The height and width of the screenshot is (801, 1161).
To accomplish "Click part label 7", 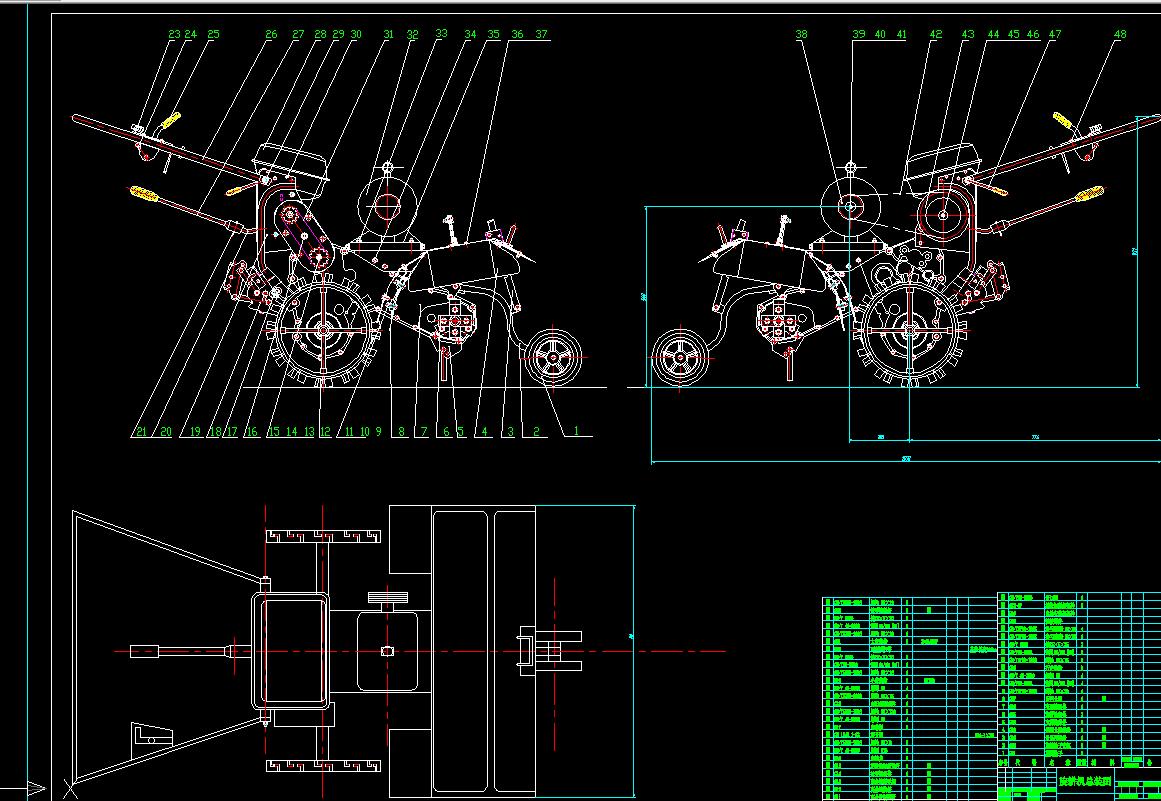I will [x=424, y=432].
